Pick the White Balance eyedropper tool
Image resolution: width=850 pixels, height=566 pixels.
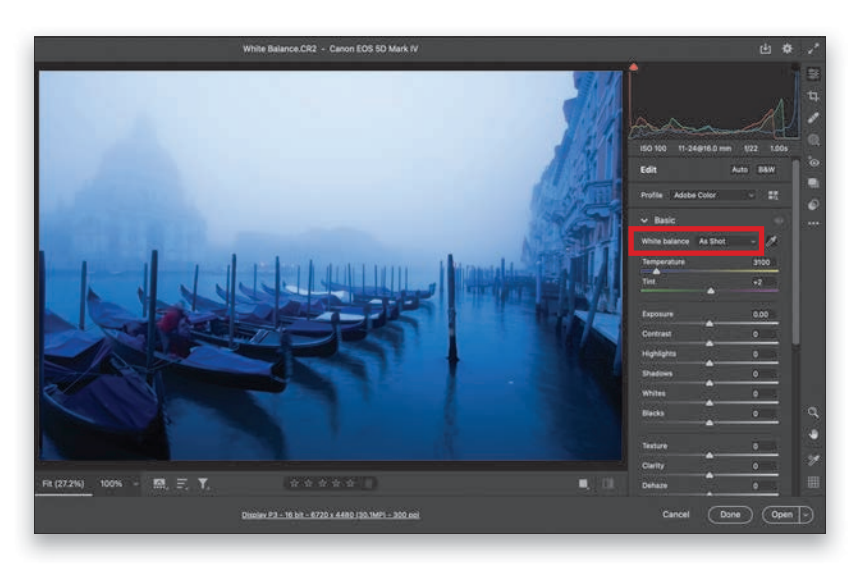[x=771, y=241]
